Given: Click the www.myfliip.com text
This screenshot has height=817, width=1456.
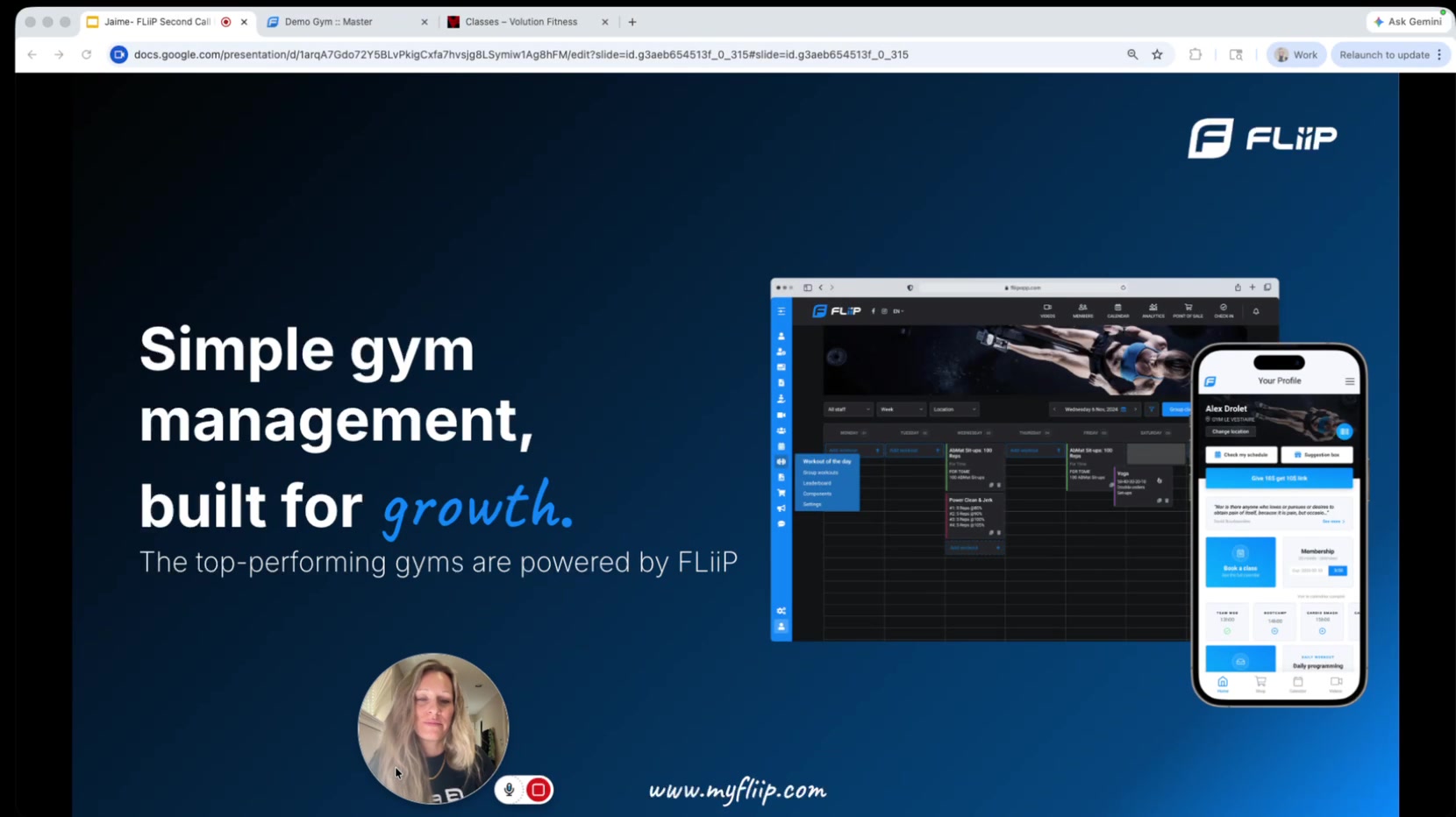Looking at the screenshot, I should (738, 791).
